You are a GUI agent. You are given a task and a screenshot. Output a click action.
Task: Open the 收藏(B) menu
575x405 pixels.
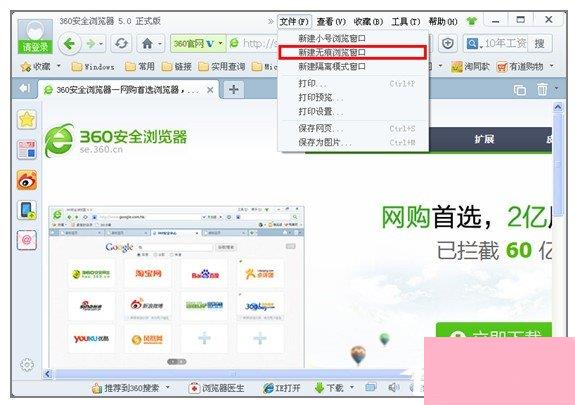coord(368,22)
